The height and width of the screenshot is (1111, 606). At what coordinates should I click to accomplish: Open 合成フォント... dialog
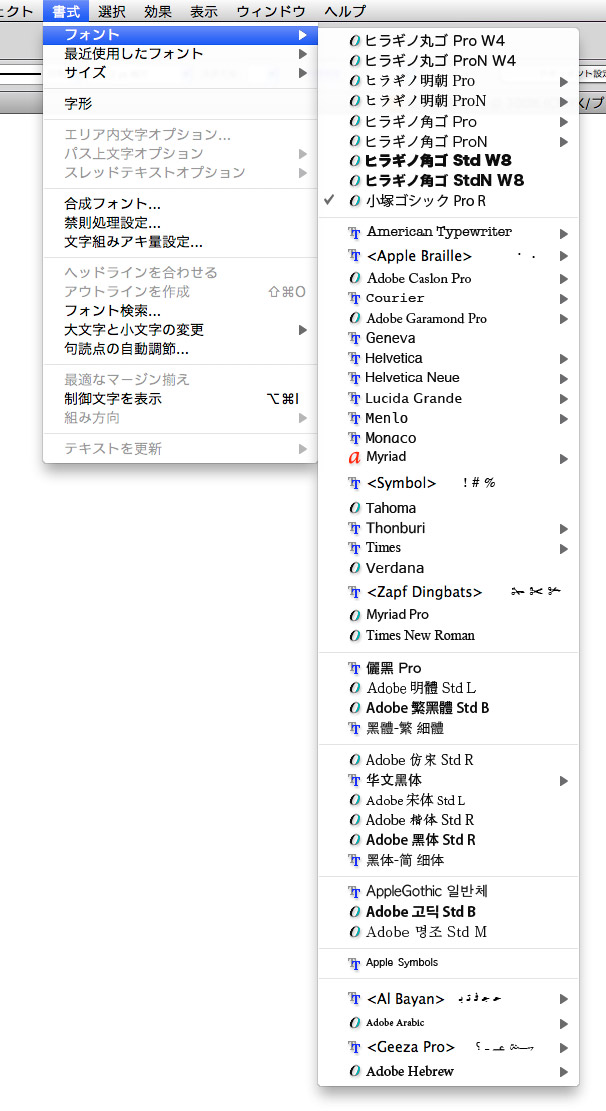180,204
